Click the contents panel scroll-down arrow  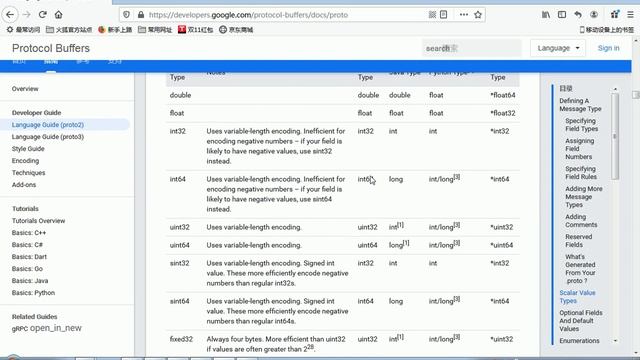[615, 341]
